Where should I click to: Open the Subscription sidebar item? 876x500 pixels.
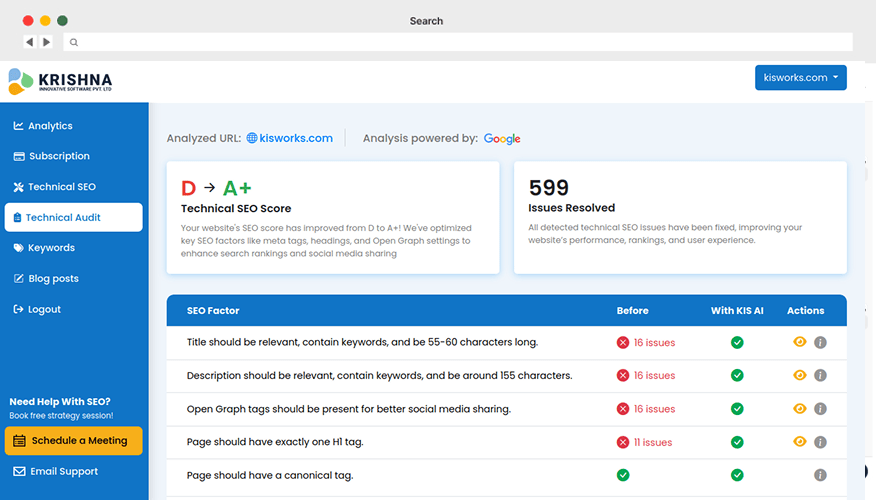51,156
